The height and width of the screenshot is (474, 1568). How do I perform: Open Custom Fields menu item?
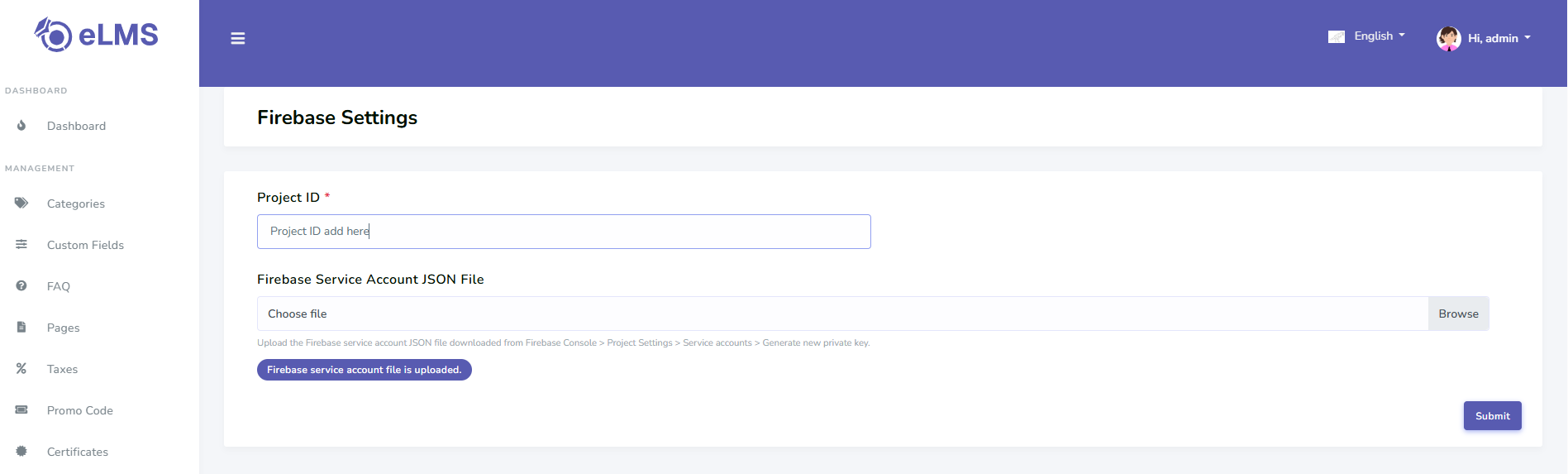pyautogui.click(x=85, y=245)
